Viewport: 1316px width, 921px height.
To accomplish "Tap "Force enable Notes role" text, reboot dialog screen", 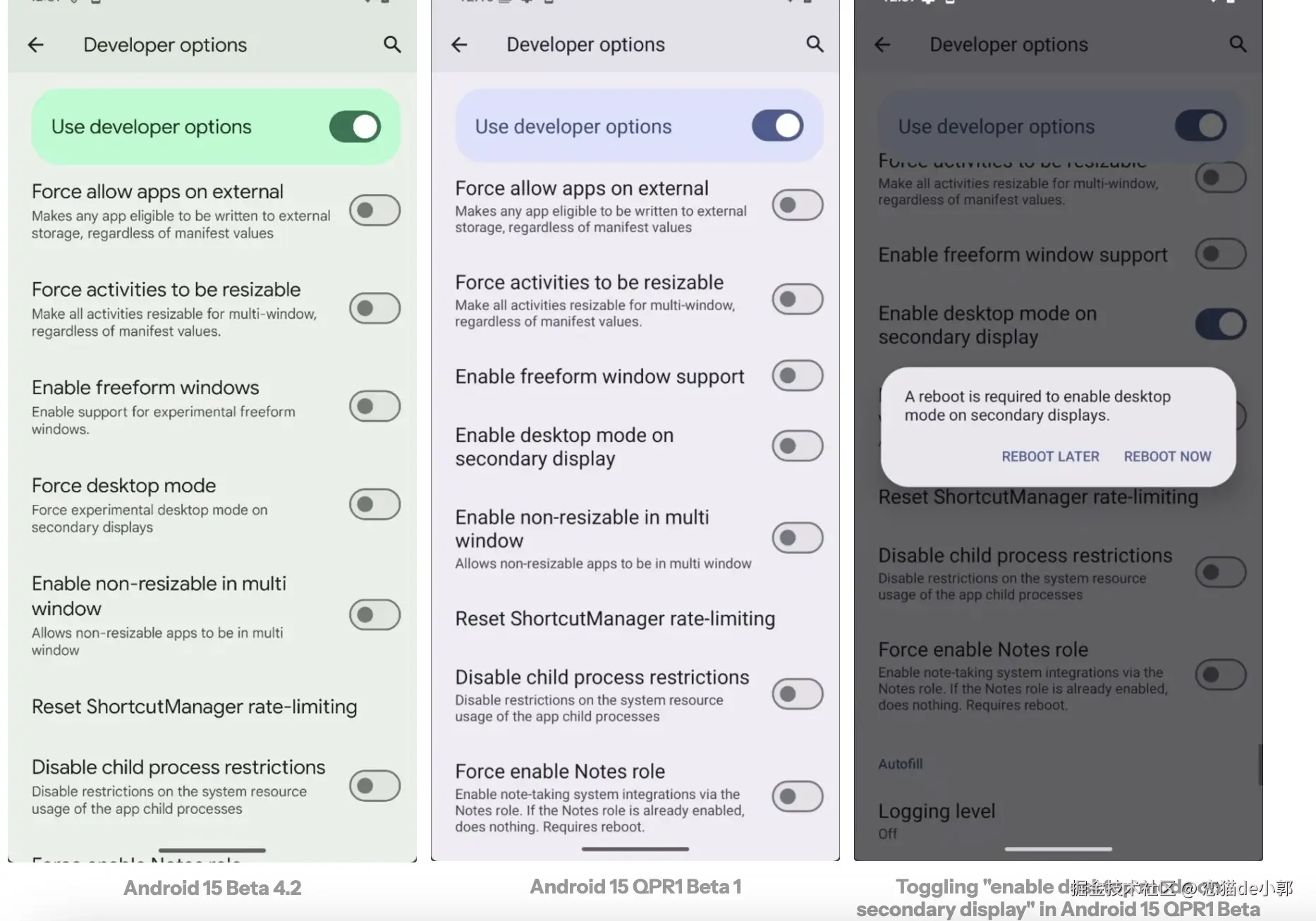I will [x=983, y=649].
